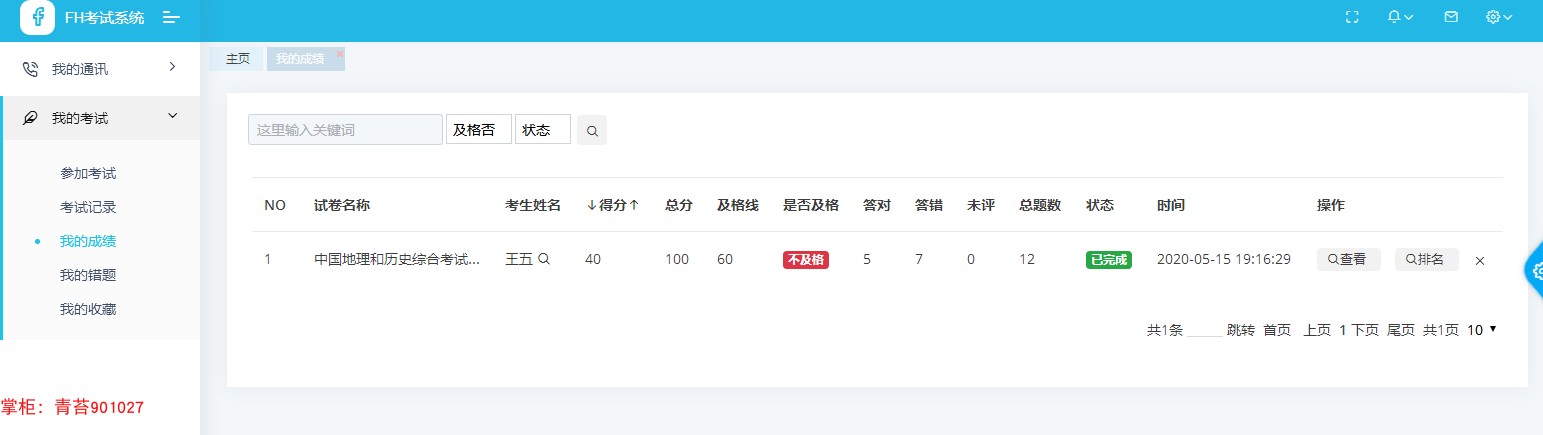
Task: Click the 试卷名称 column header
Action: (x=342, y=205)
